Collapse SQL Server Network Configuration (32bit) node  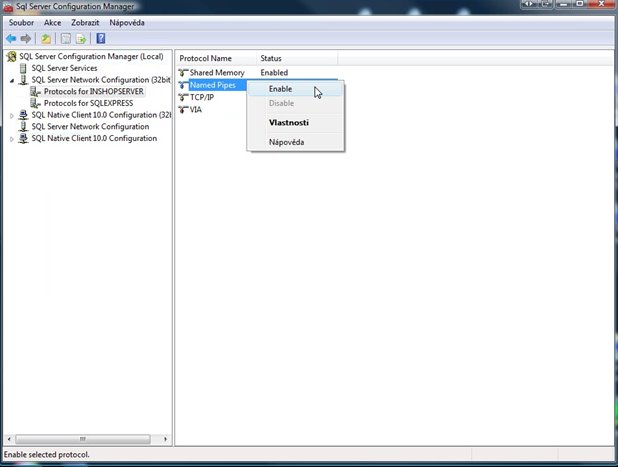12,80
